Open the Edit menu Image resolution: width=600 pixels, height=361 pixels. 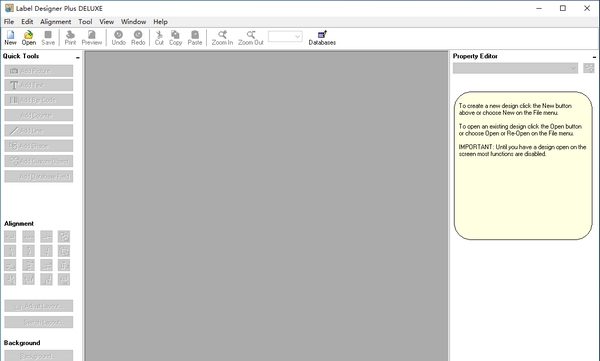coord(27,22)
